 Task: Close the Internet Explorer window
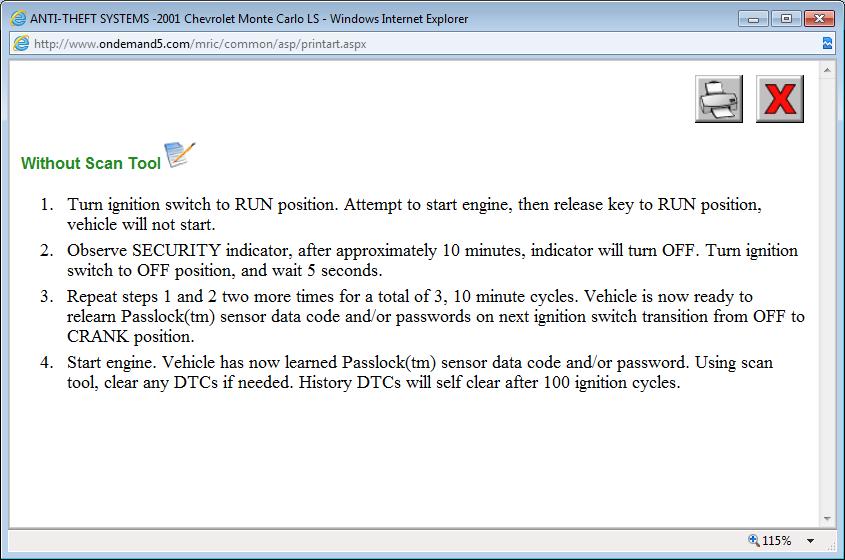pyautogui.click(x=819, y=19)
